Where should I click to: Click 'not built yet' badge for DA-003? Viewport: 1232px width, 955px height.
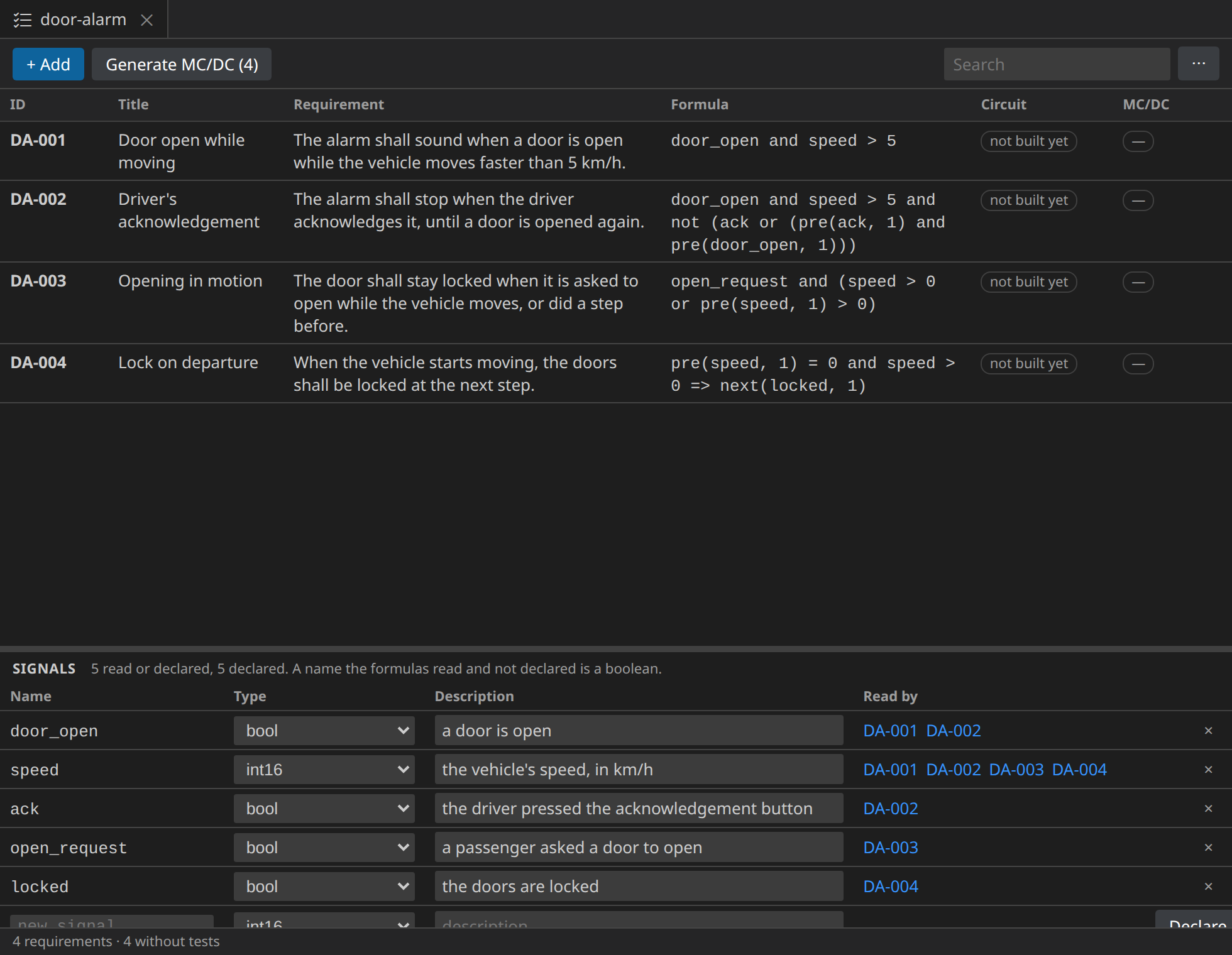[1028, 282]
